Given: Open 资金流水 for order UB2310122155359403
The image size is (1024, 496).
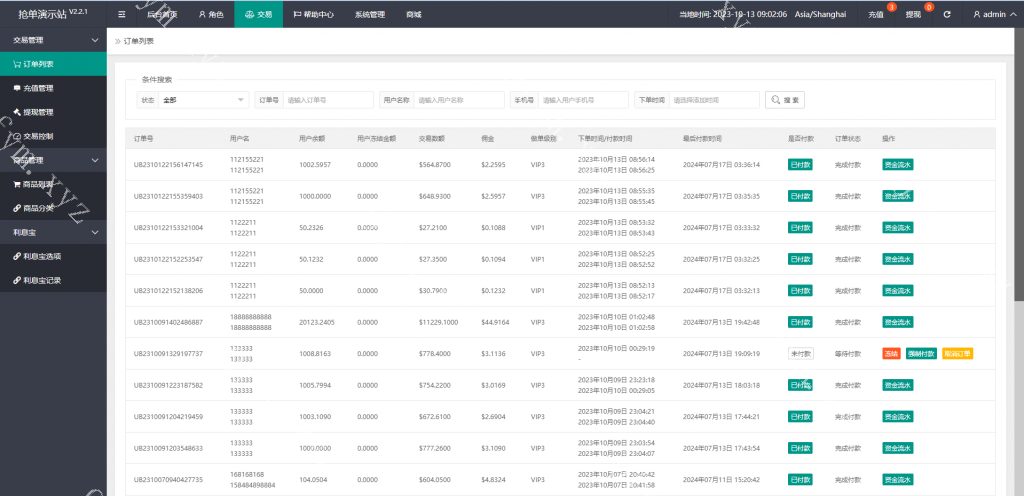Looking at the screenshot, I should point(898,196).
